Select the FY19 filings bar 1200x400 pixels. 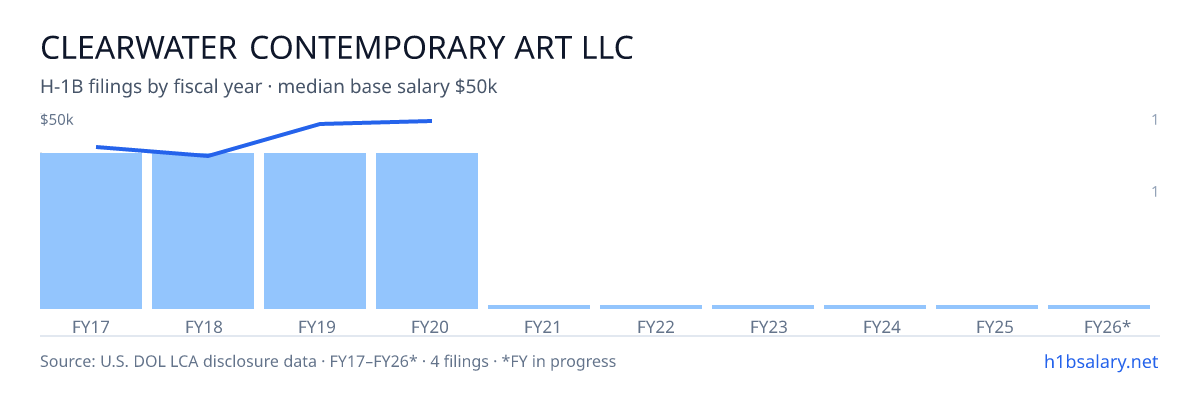point(315,231)
